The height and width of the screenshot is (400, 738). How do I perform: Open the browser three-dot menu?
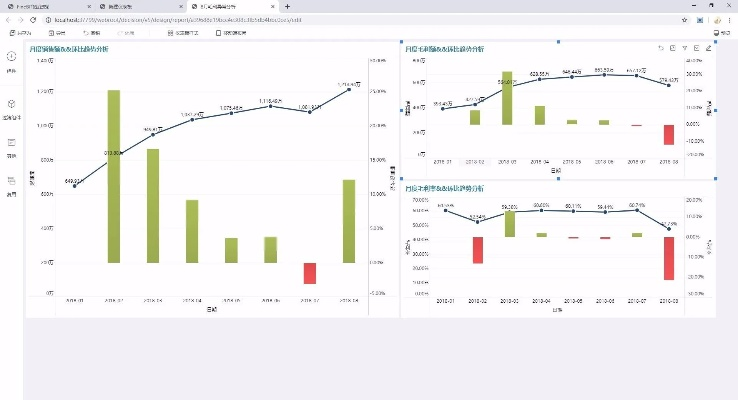point(727,19)
